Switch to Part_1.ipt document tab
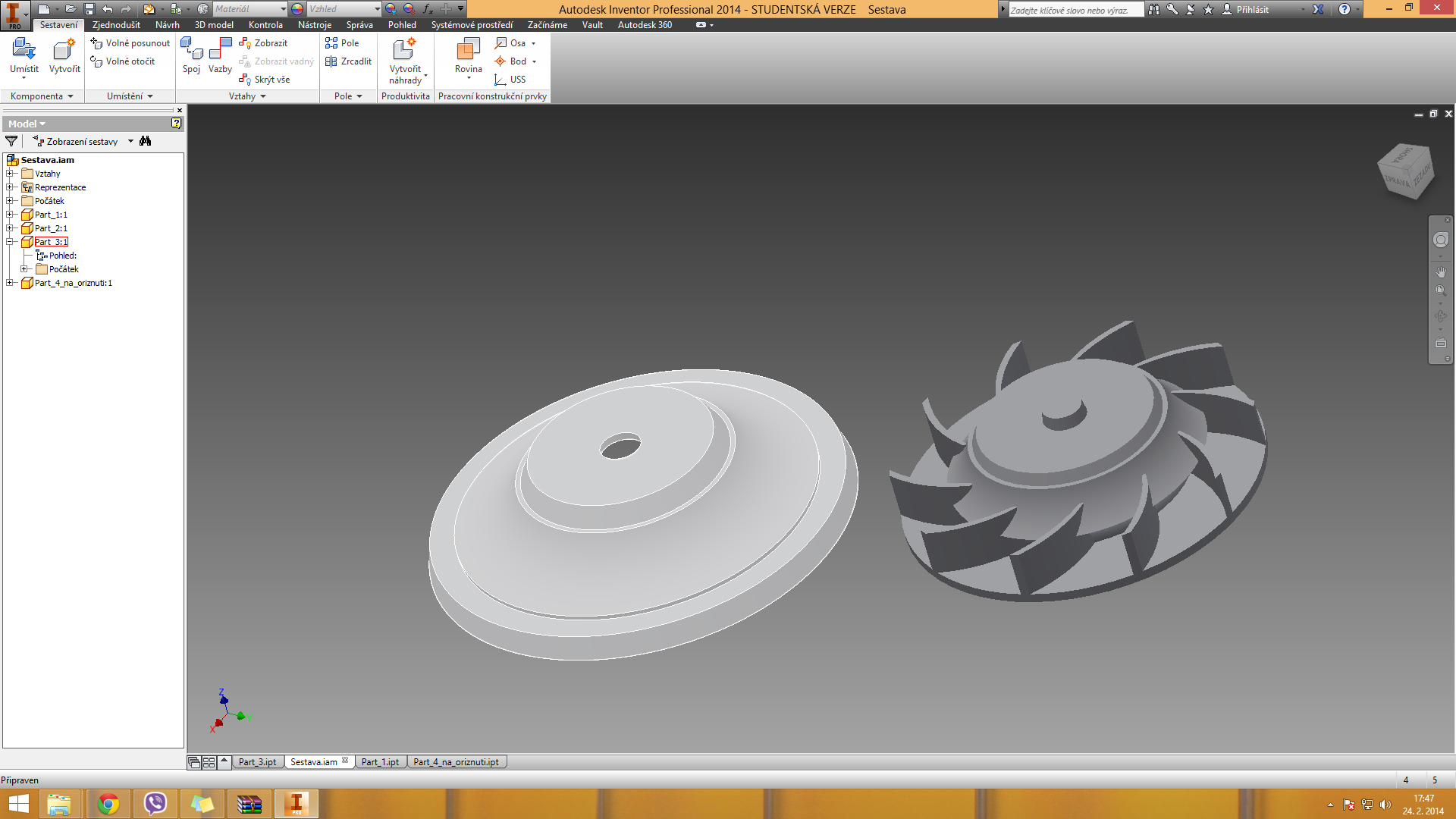The width and height of the screenshot is (1456, 819). point(380,762)
